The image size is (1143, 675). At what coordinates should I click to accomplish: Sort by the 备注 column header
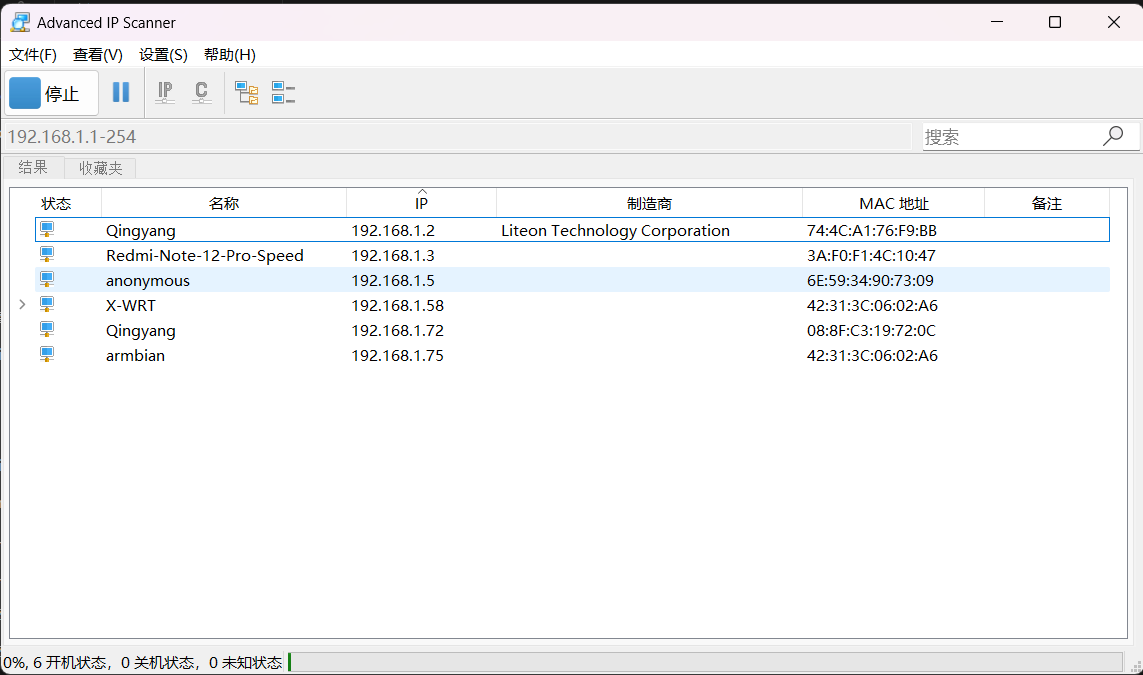(x=1047, y=203)
